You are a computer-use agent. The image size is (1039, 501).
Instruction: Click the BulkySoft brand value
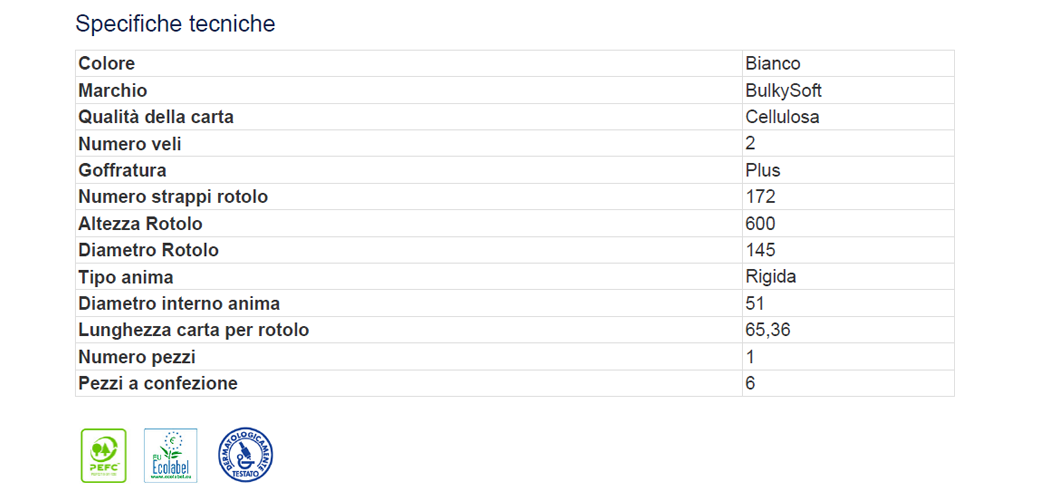point(783,91)
